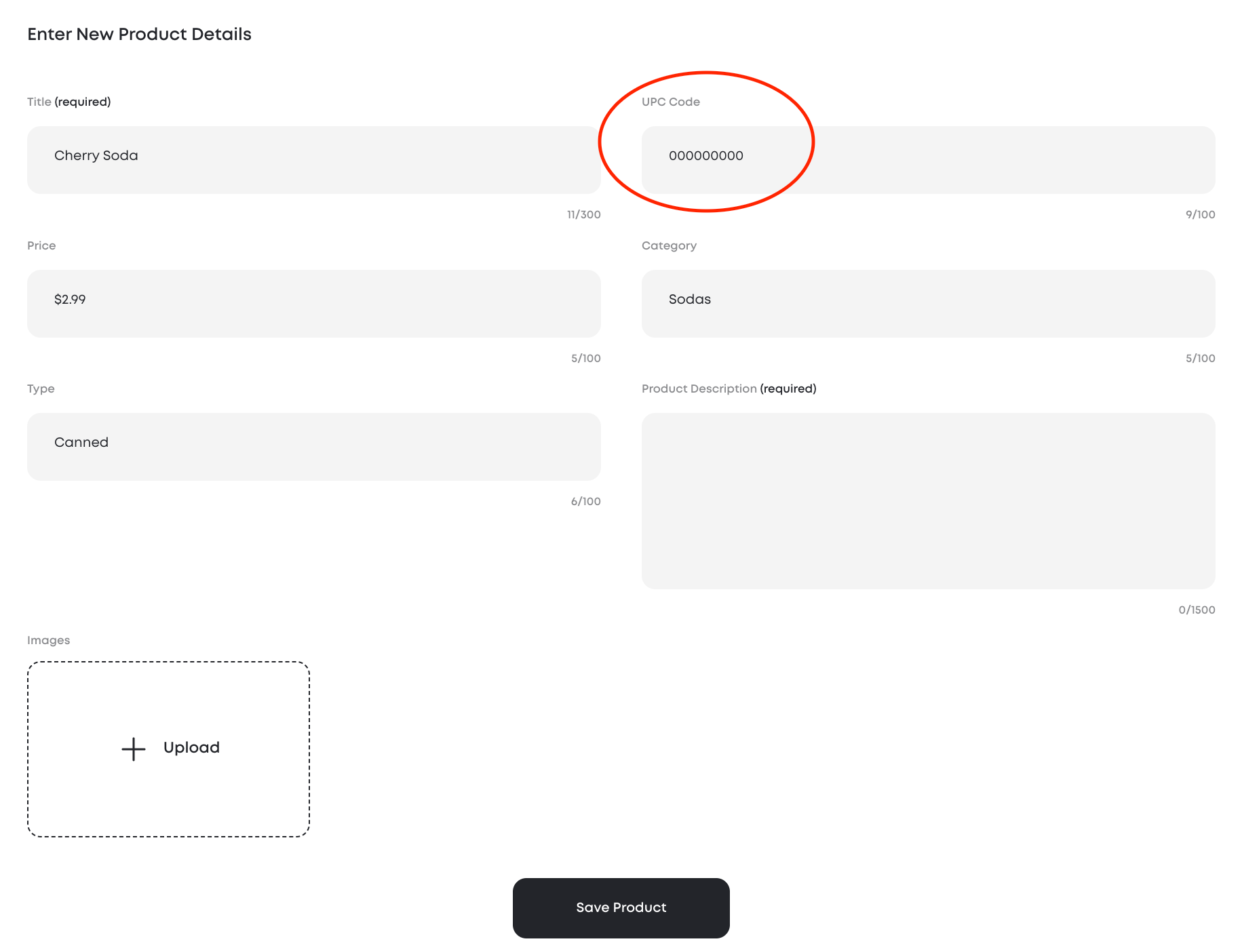This screenshot has height=952, width=1240.
Task: Click the Title field containing Cherry Soda
Action: 314,160
